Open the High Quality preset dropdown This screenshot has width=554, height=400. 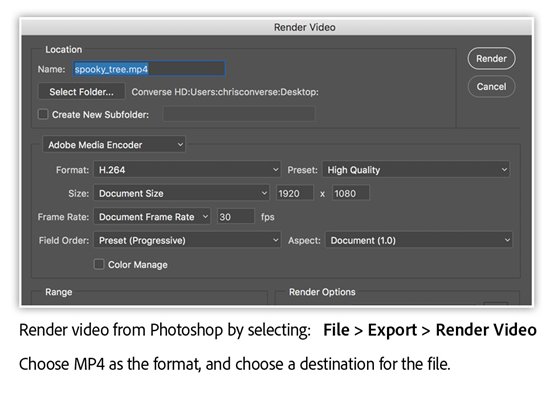coord(416,170)
